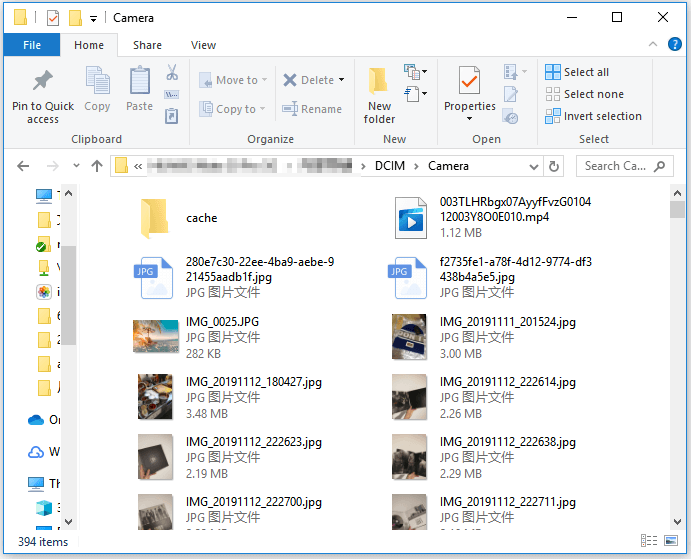The height and width of the screenshot is (559, 691).
Task: Click the Cut scissors icon
Action: click(x=171, y=73)
